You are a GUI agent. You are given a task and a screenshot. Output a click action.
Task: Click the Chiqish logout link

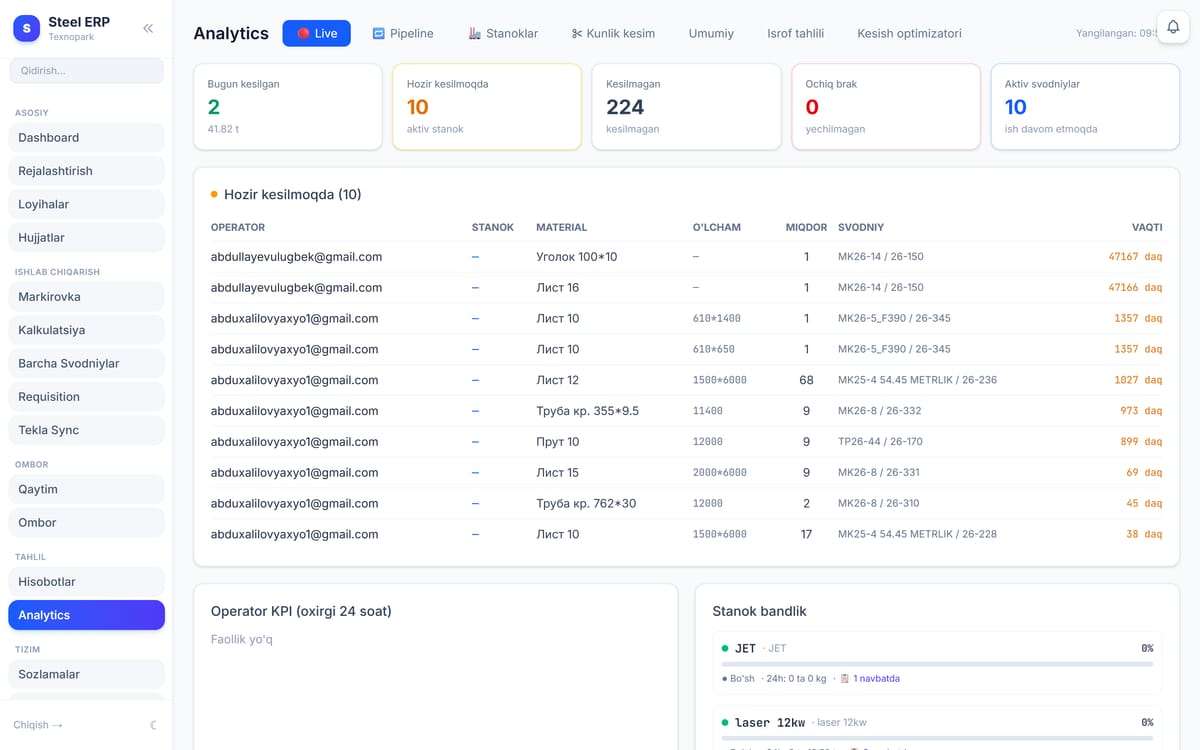point(38,725)
